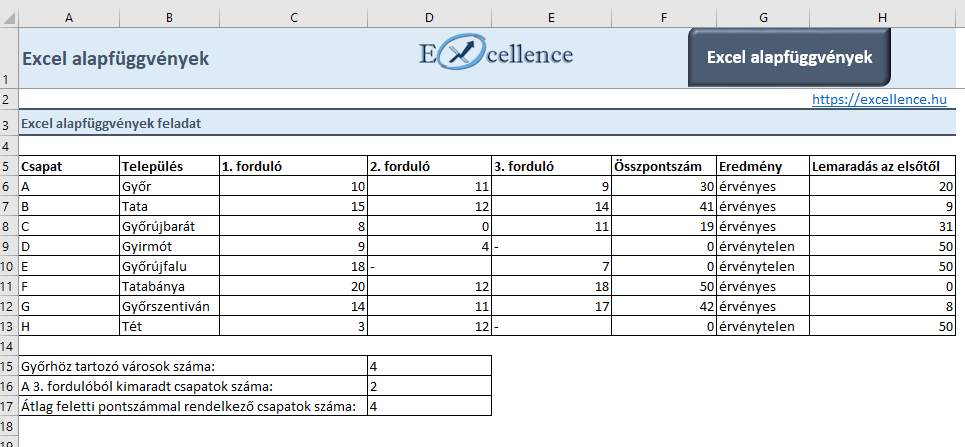Select team B's 3. forduló value 14
Viewport: 965px width, 447px height.
click(551, 206)
